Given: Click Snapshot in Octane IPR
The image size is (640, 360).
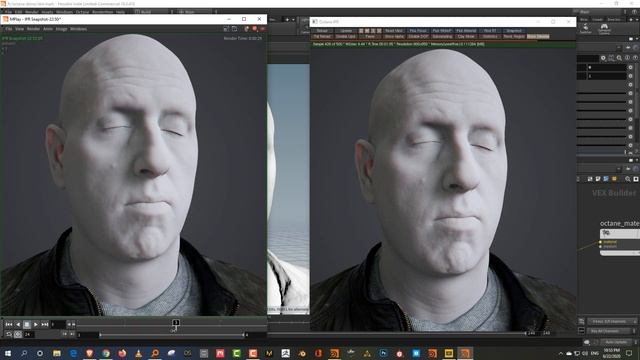Looking at the screenshot, I should (x=513, y=31).
